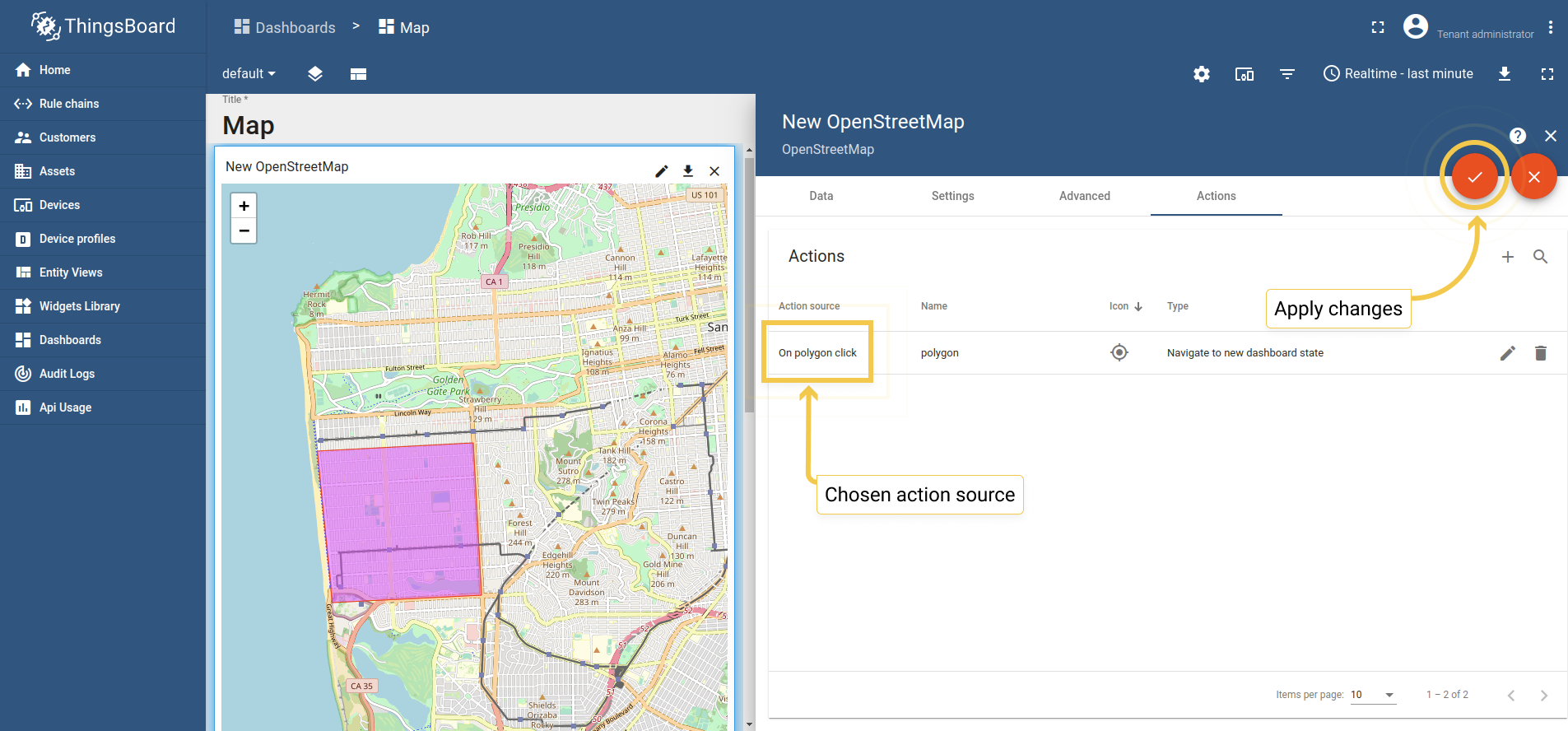Open the top-right more options menu
The image size is (1568, 731).
(x=1551, y=27)
